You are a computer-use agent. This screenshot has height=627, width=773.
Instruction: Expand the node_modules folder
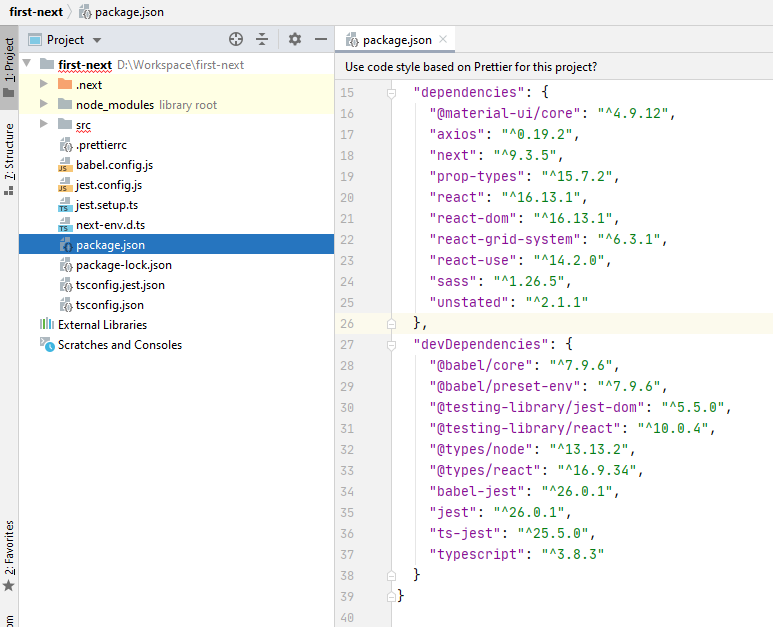coord(44,104)
